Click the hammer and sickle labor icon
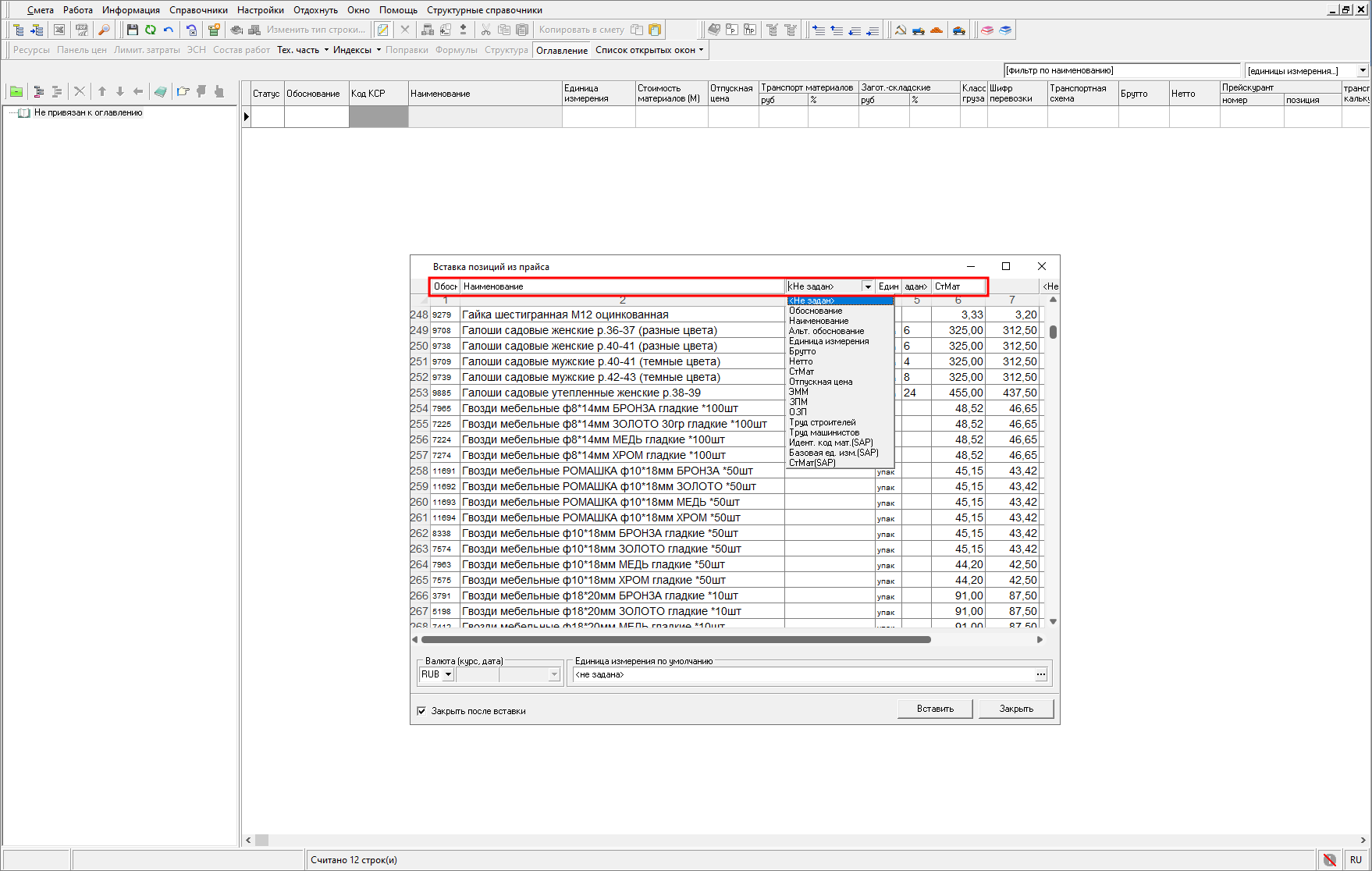The width and height of the screenshot is (1372, 871). pos(901,30)
